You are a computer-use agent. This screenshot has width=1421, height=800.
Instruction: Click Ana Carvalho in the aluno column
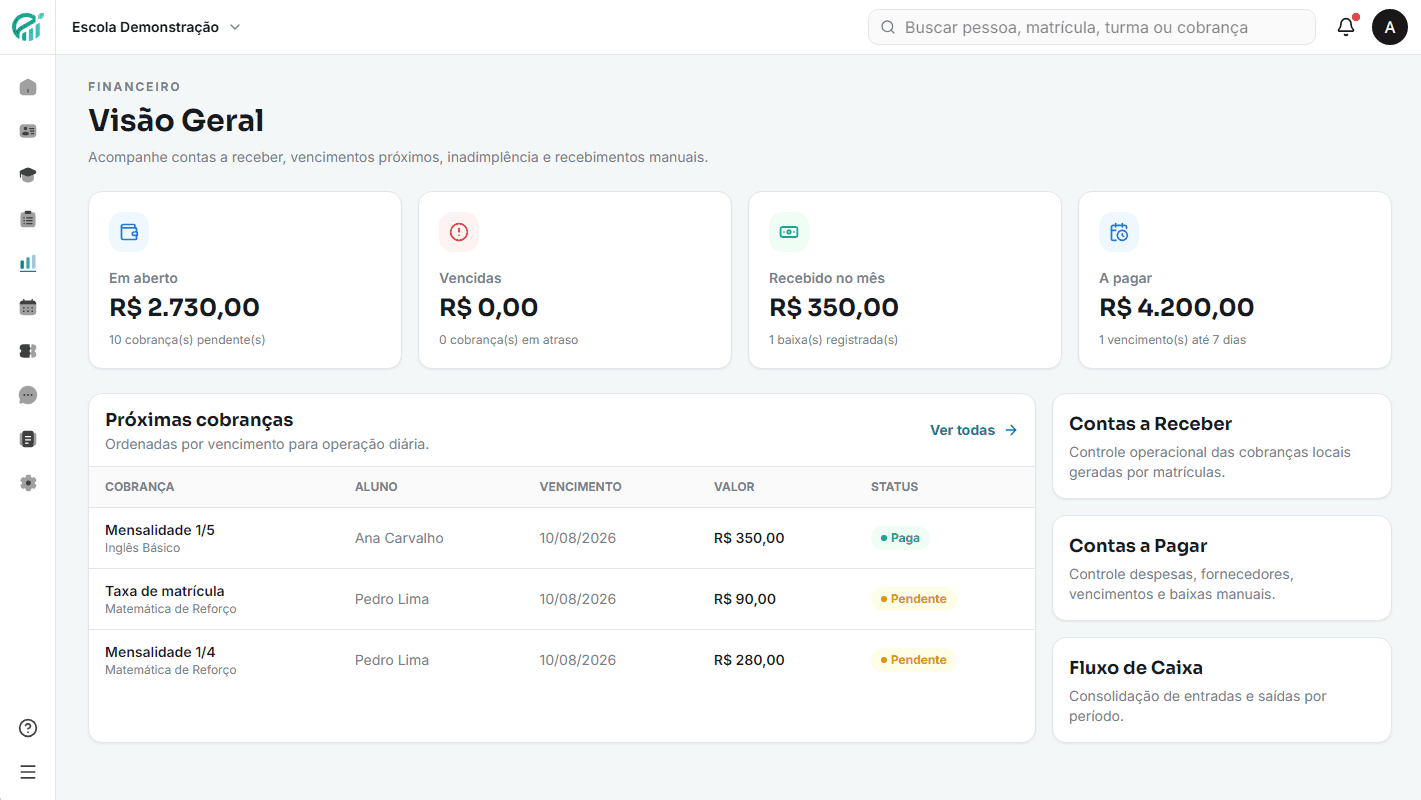[x=399, y=538]
